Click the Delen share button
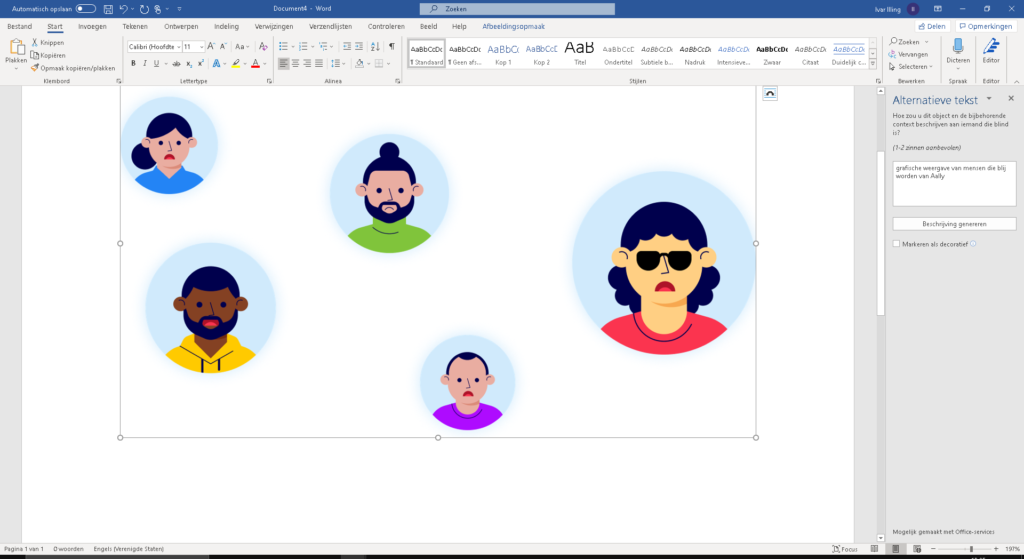 pyautogui.click(x=931, y=26)
